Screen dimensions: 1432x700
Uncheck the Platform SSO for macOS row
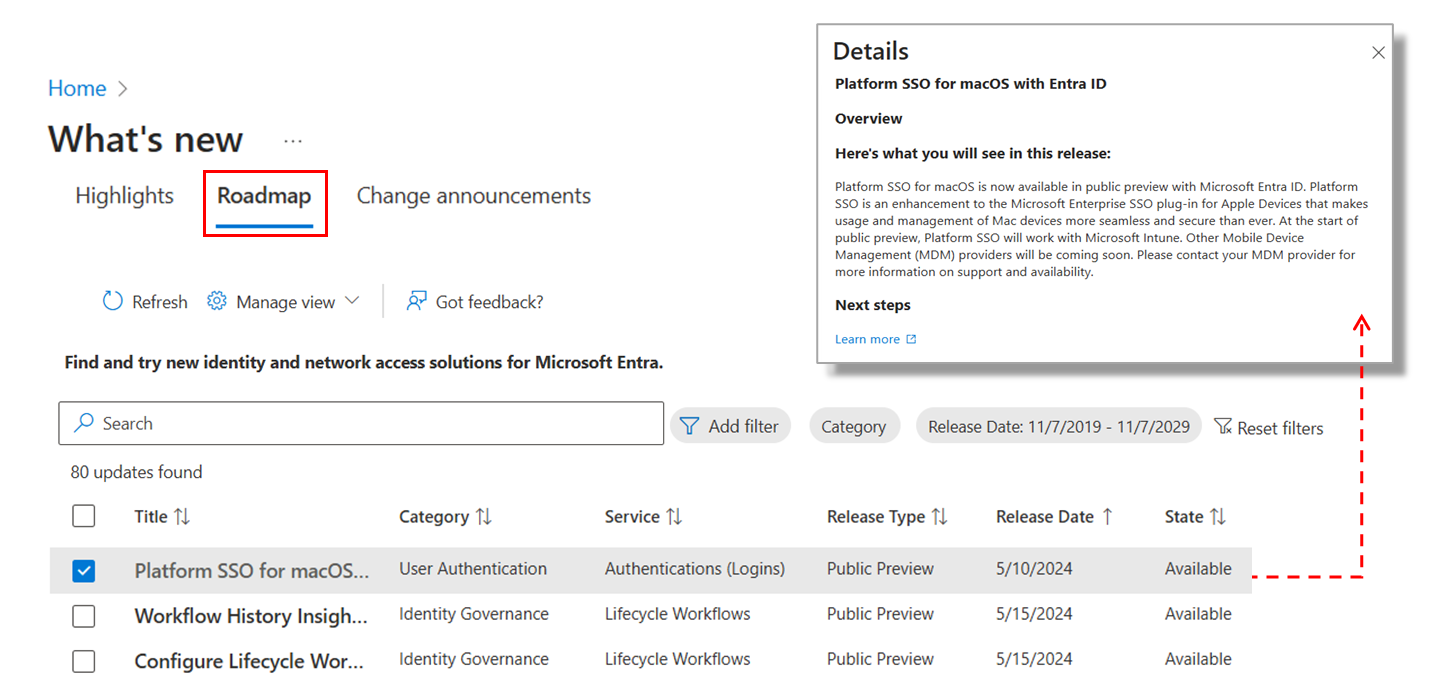point(84,570)
